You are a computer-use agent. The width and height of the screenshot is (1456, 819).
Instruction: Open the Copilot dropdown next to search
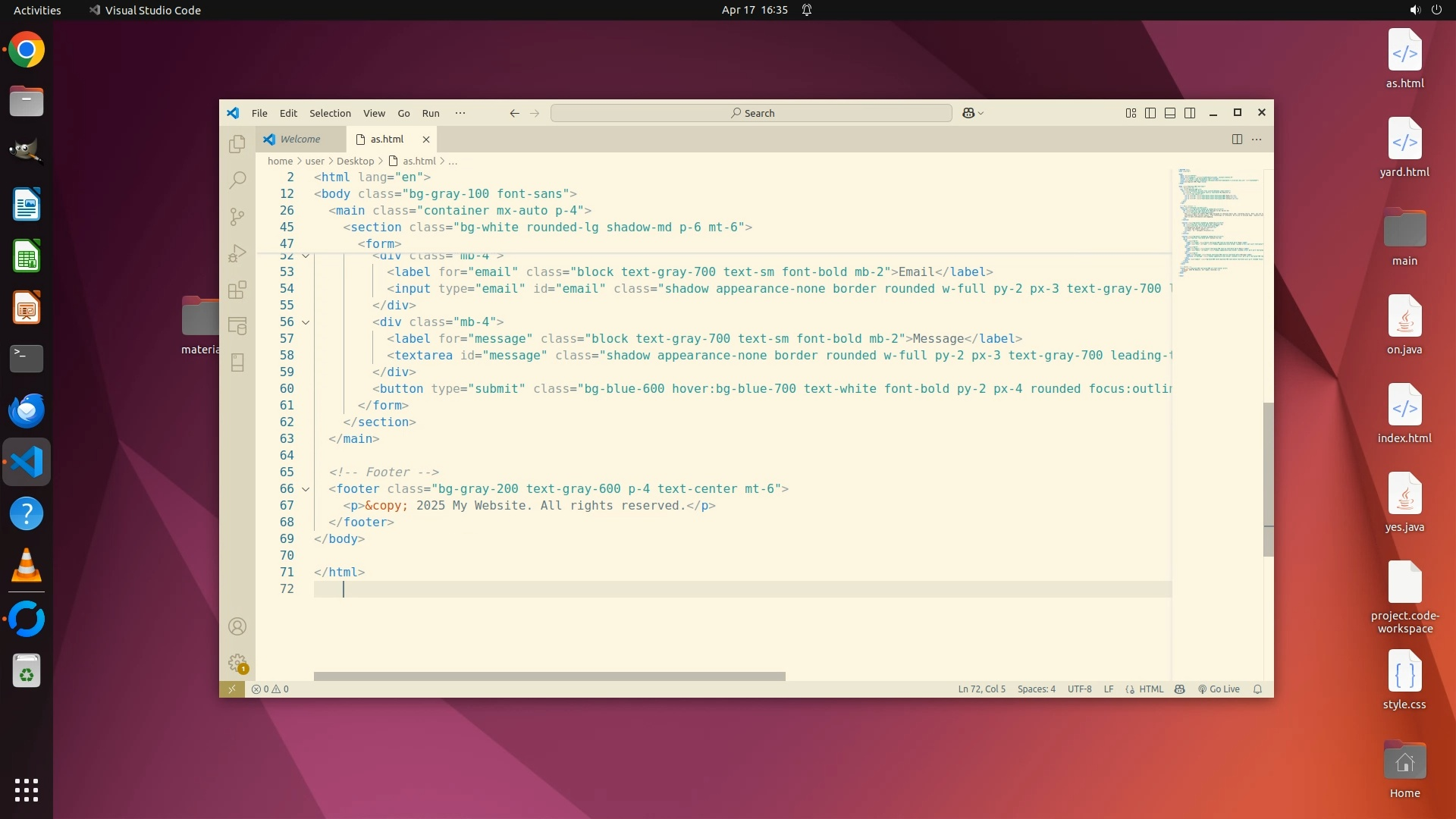(x=981, y=113)
